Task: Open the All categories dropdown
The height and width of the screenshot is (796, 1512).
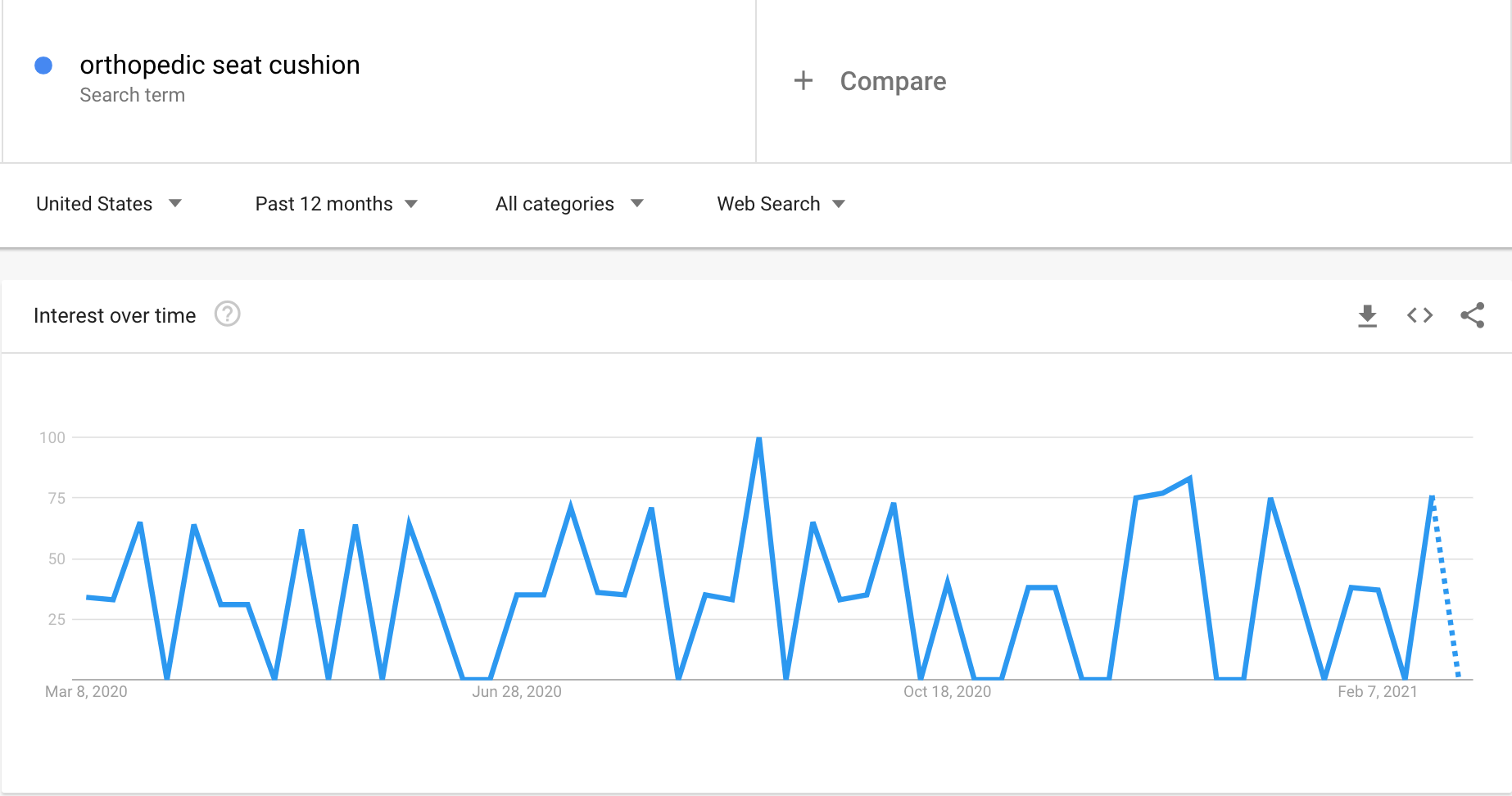Action: [x=569, y=204]
